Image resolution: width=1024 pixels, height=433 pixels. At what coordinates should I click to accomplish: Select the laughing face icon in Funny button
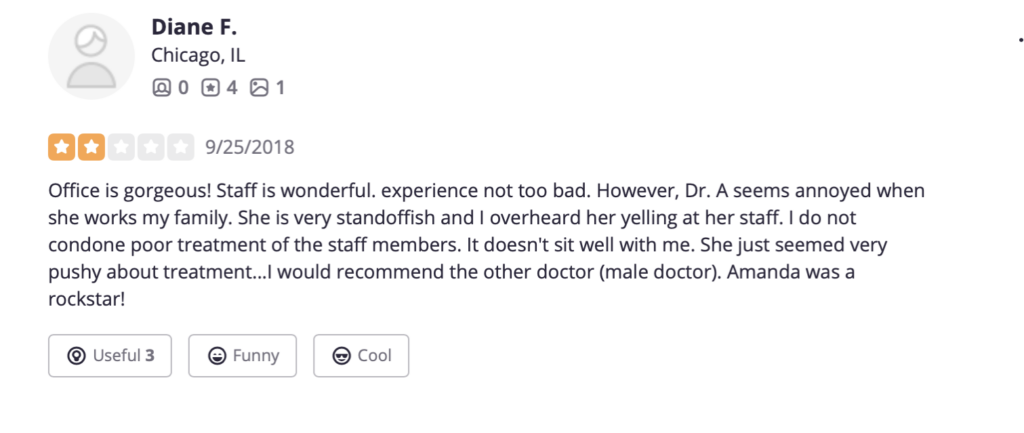(217, 356)
